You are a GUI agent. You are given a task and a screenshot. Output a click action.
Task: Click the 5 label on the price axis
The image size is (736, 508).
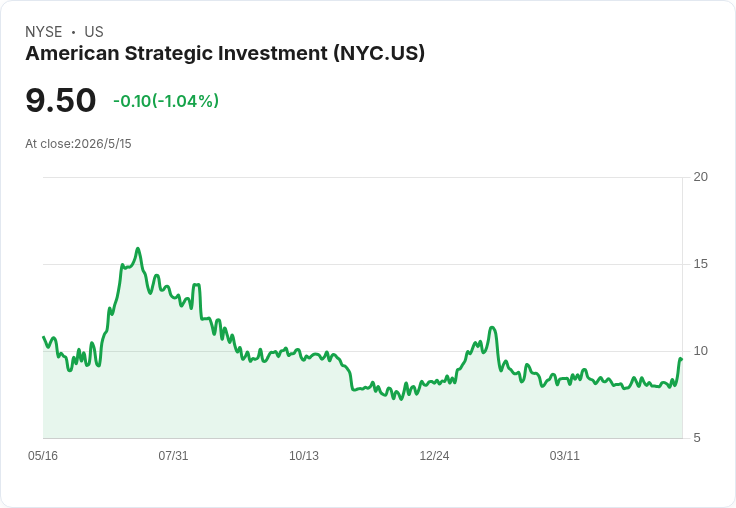[x=697, y=438]
